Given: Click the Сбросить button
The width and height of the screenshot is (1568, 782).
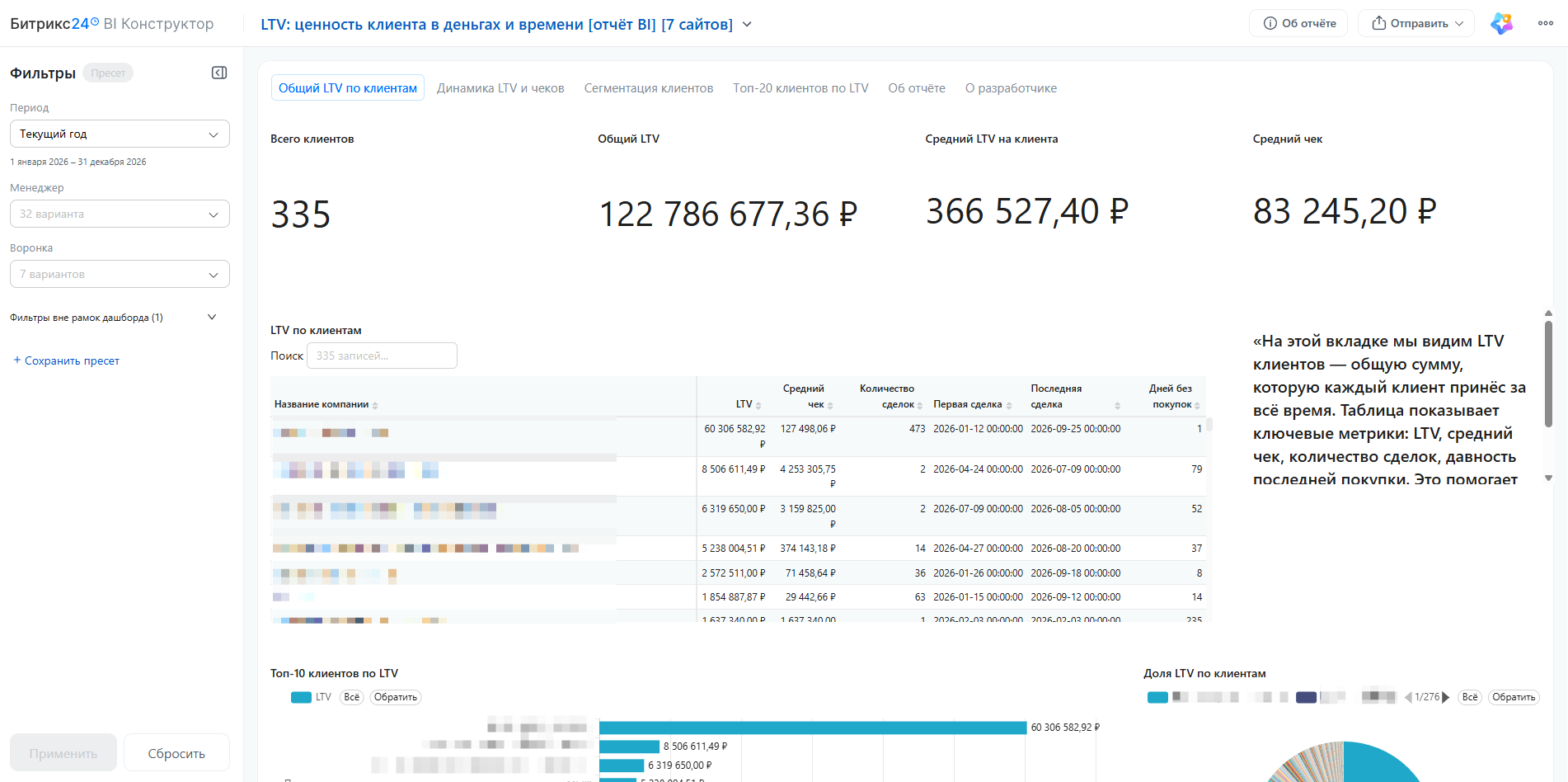Looking at the screenshot, I should click(x=176, y=752).
